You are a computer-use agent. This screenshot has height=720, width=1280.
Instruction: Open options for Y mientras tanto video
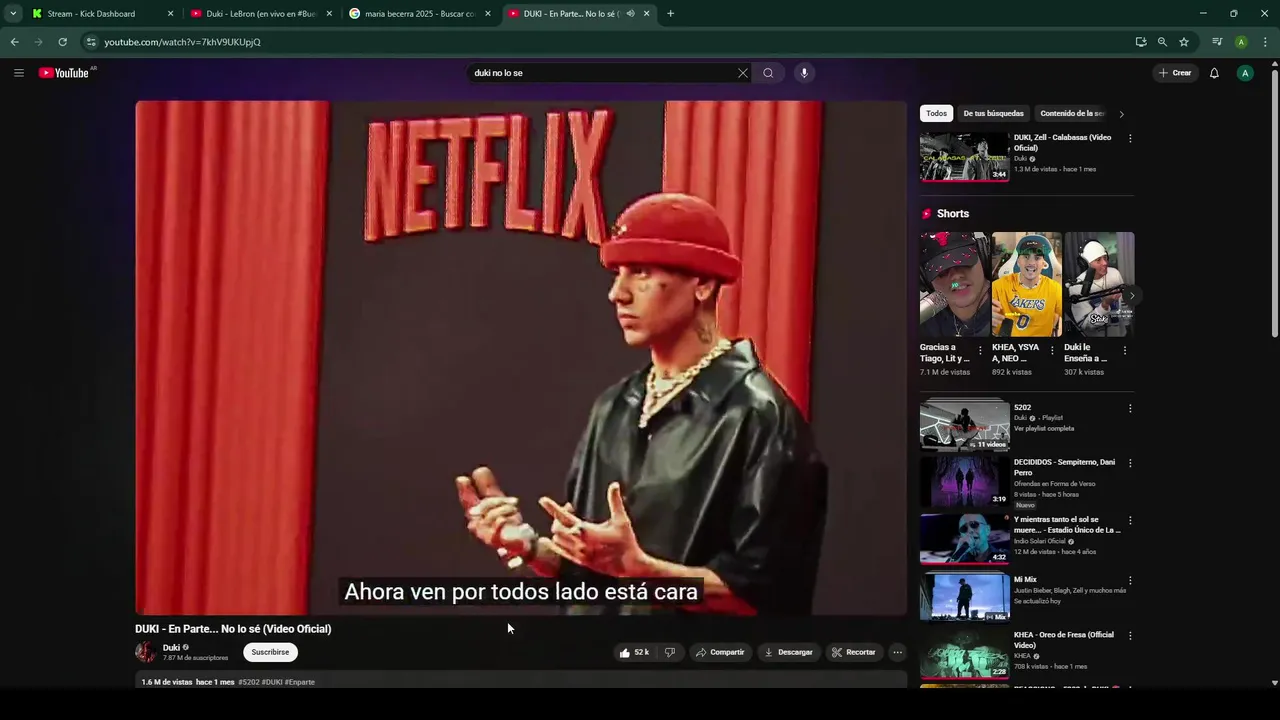pyautogui.click(x=1130, y=520)
